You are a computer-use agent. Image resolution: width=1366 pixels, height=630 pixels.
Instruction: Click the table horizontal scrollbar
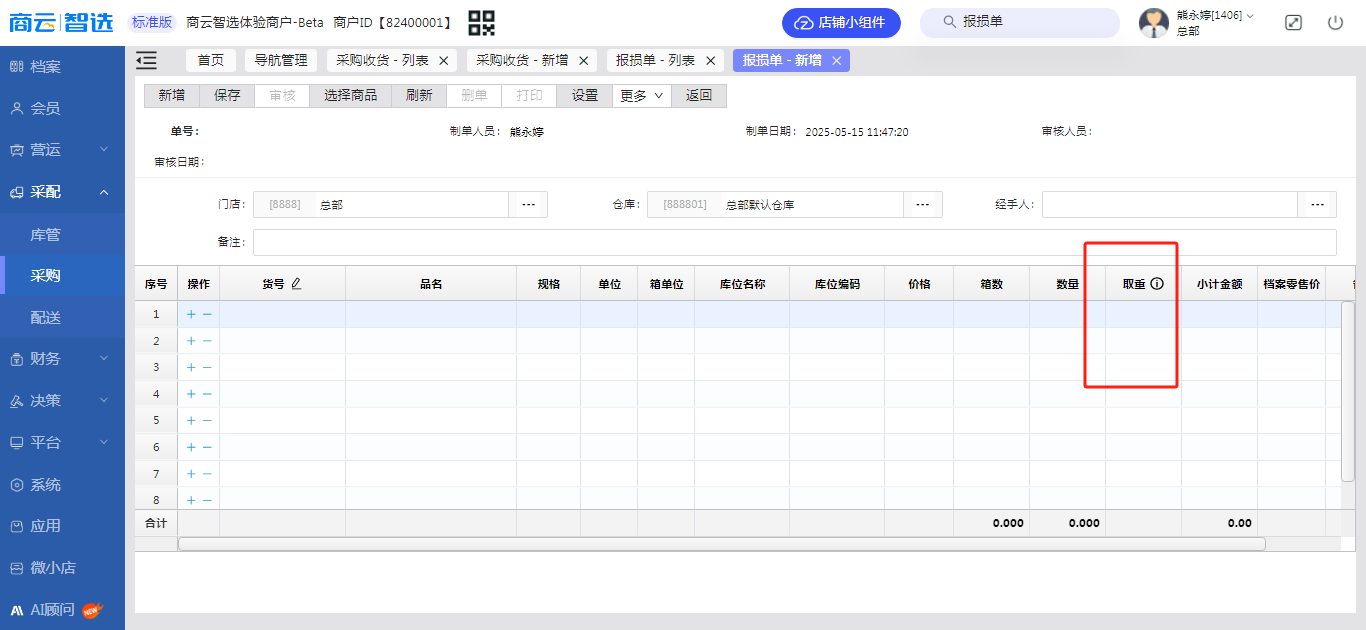pyautogui.click(x=721, y=544)
